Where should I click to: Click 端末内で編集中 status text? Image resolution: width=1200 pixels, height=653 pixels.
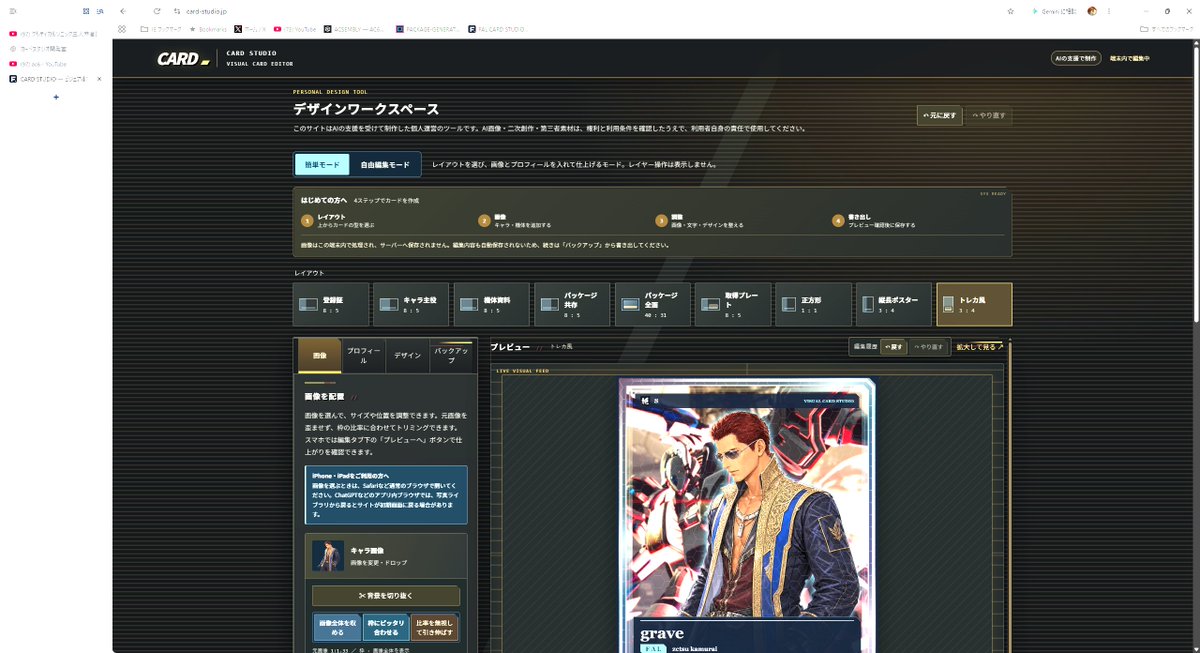tap(1130, 59)
